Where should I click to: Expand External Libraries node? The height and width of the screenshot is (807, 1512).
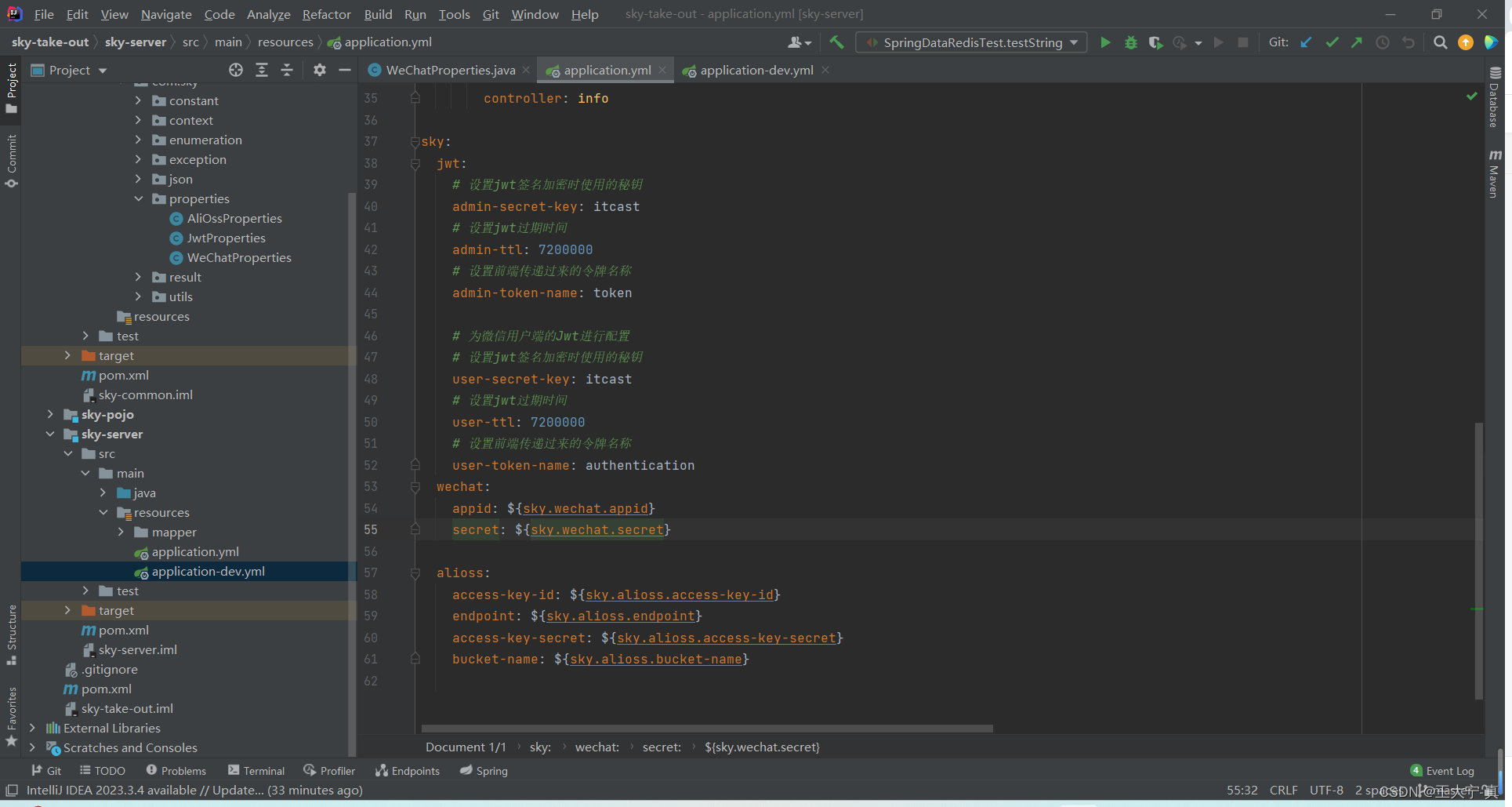point(32,728)
